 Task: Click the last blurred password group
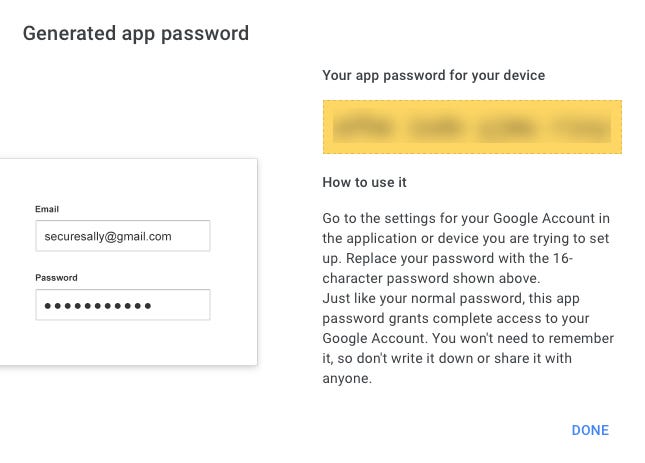(x=580, y=128)
